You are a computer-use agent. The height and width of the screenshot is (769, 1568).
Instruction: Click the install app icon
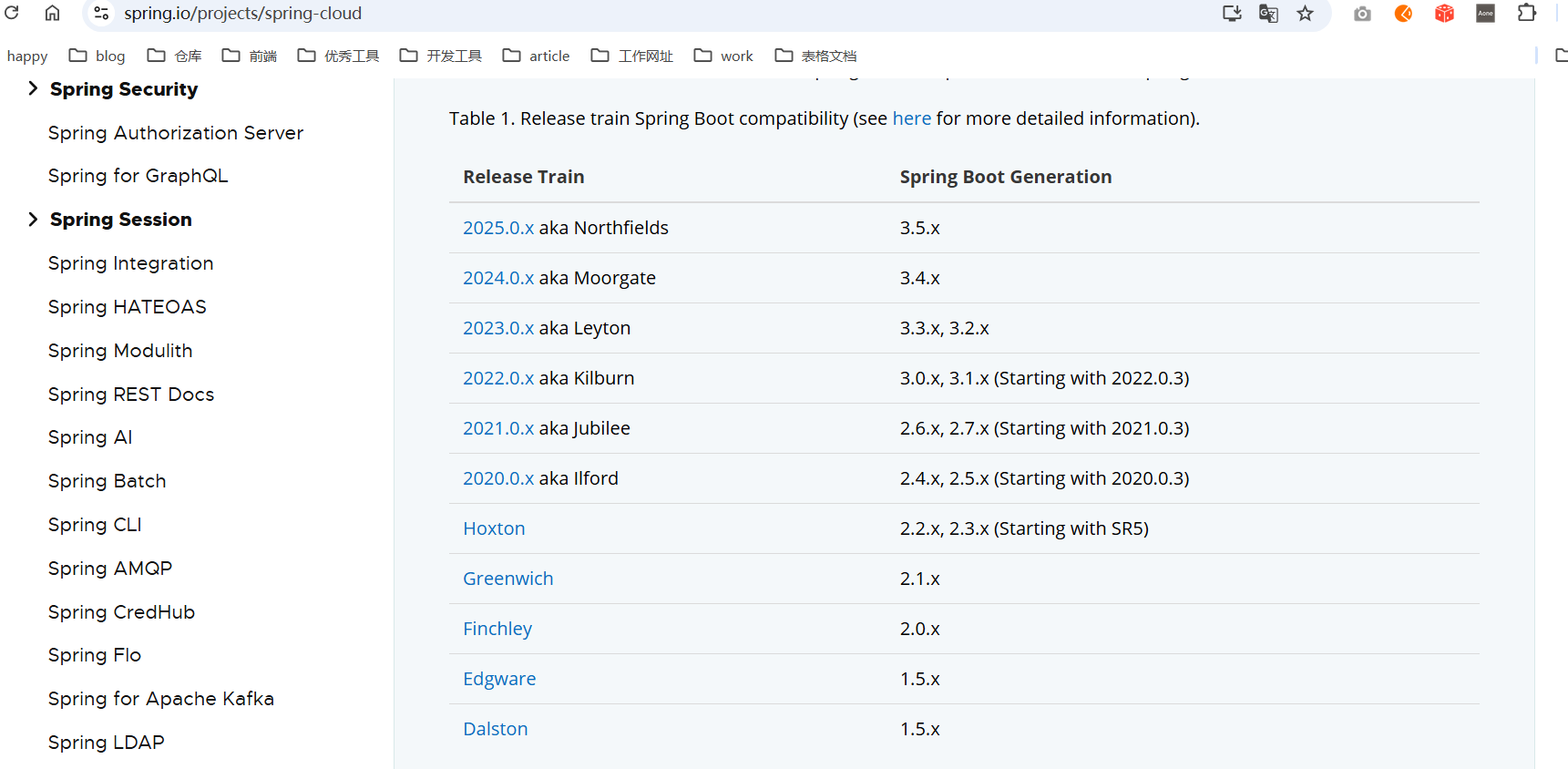click(1232, 14)
